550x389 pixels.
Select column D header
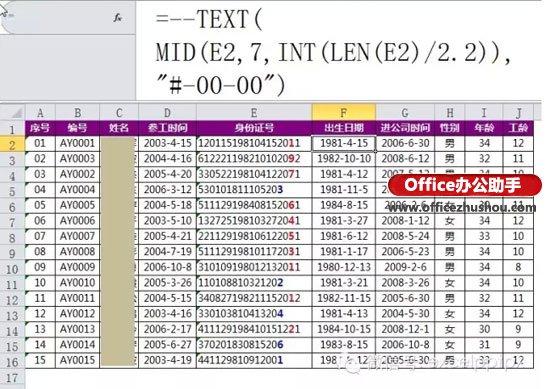point(167,113)
